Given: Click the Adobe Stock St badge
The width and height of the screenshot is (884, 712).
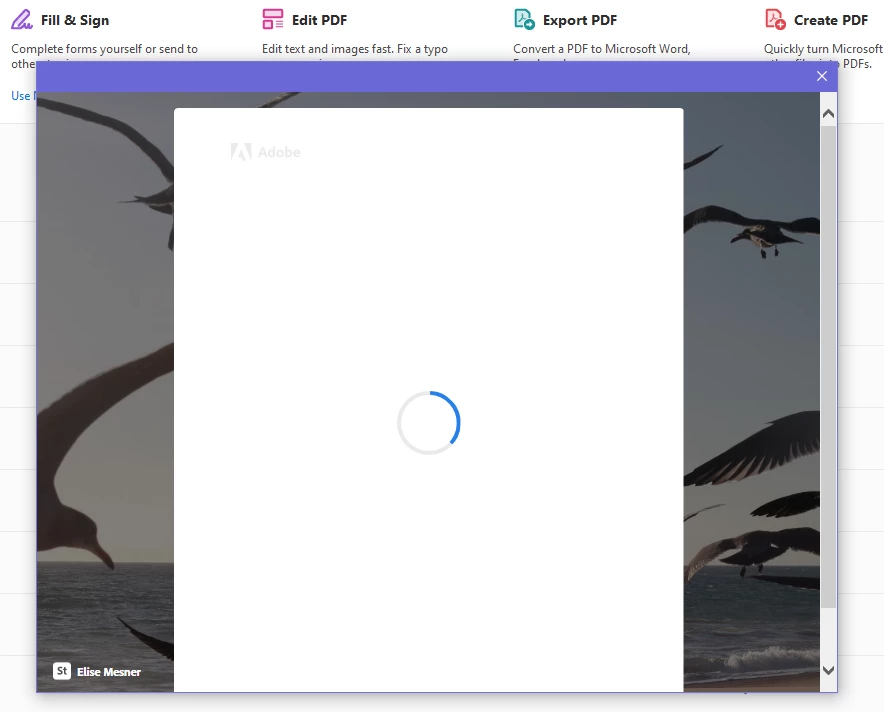Looking at the screenshot, I should [62, 671].
